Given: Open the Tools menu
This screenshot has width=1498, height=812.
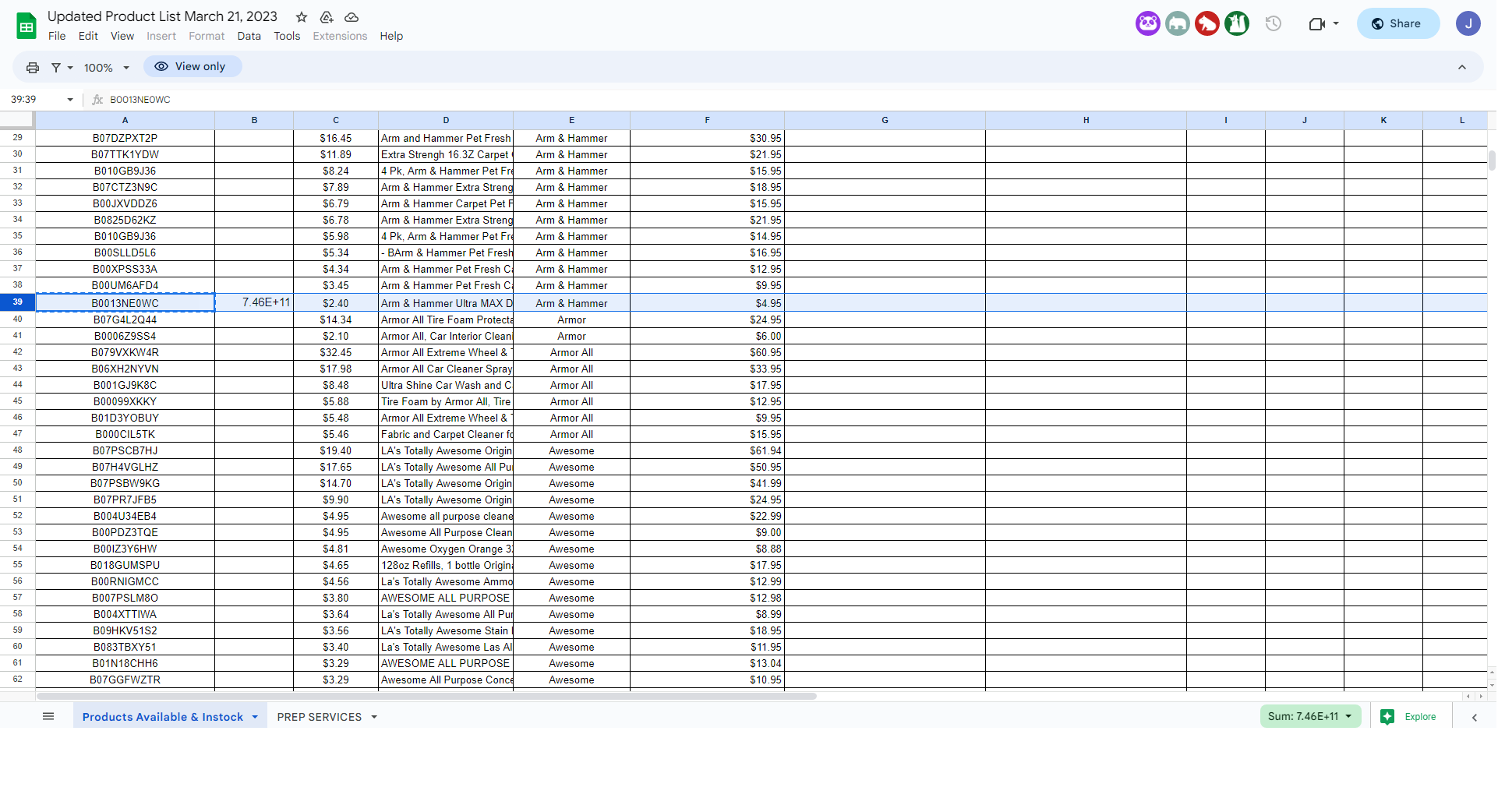Looking at the screenshot, I should pyautogui.click(x=287, y=36).
